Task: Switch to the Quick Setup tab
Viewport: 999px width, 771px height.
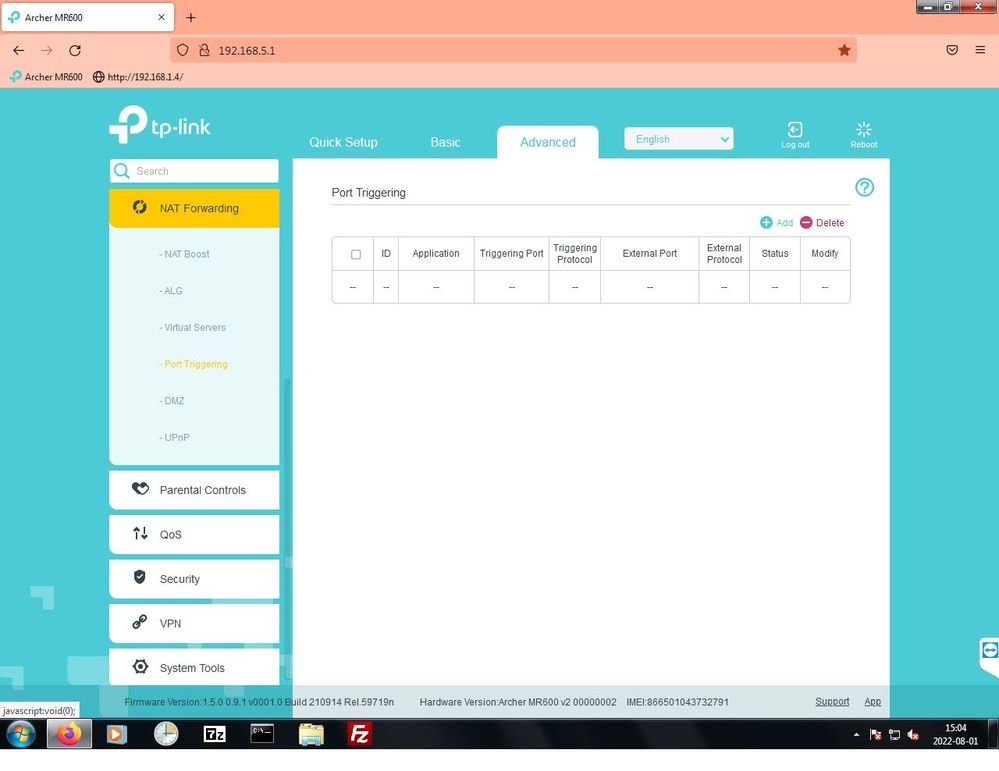Action: 343,142
